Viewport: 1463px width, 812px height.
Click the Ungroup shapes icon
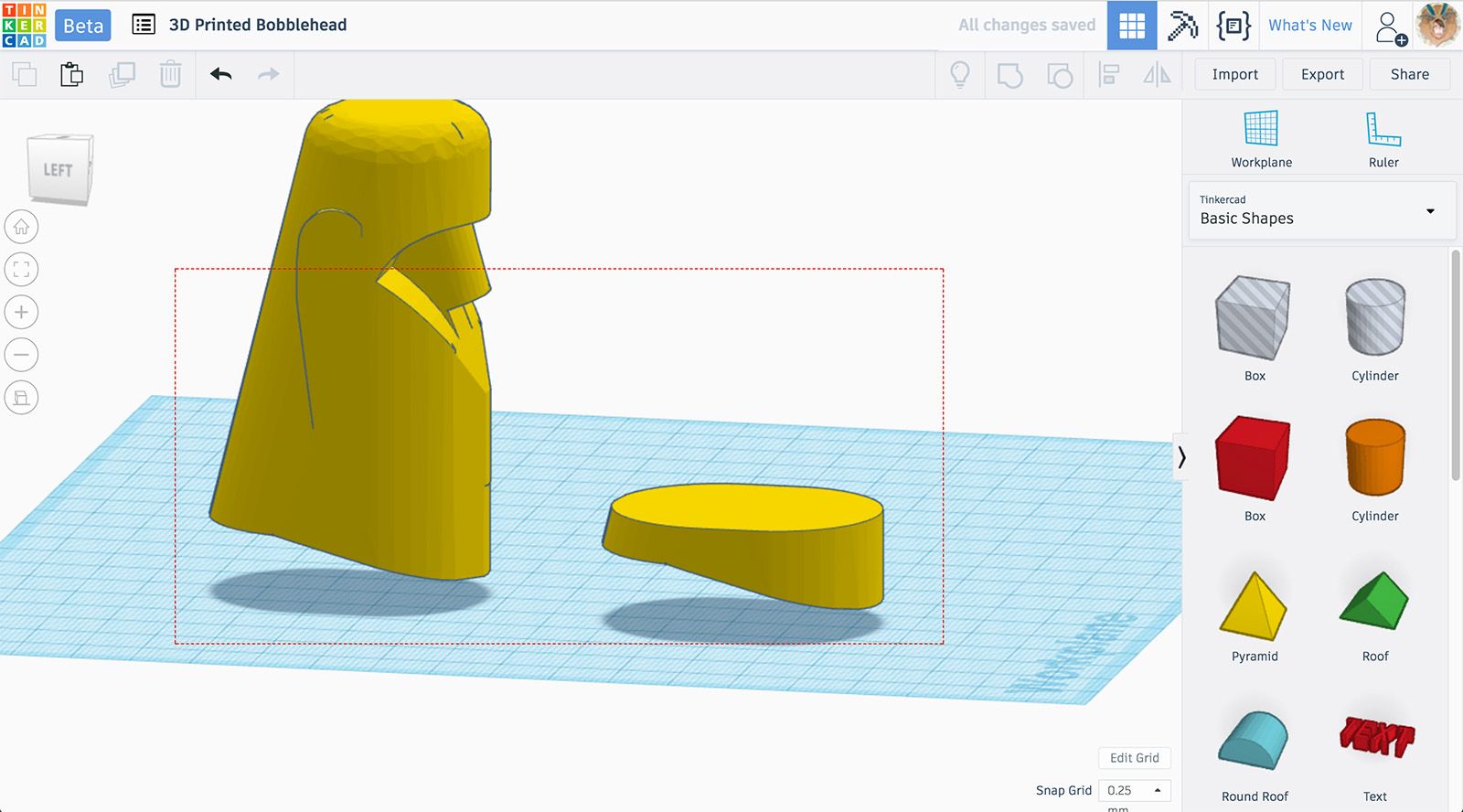click(1059, 74)
